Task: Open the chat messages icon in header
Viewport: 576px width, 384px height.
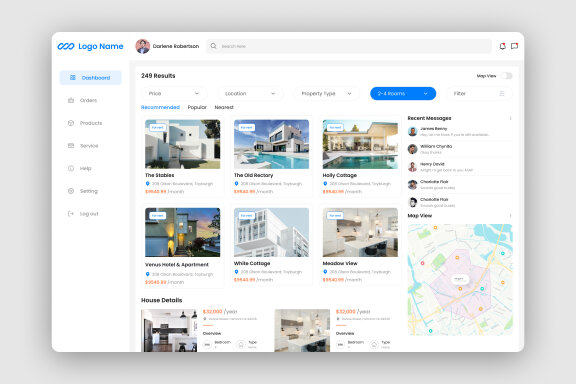Action: (x=515, y=46)
